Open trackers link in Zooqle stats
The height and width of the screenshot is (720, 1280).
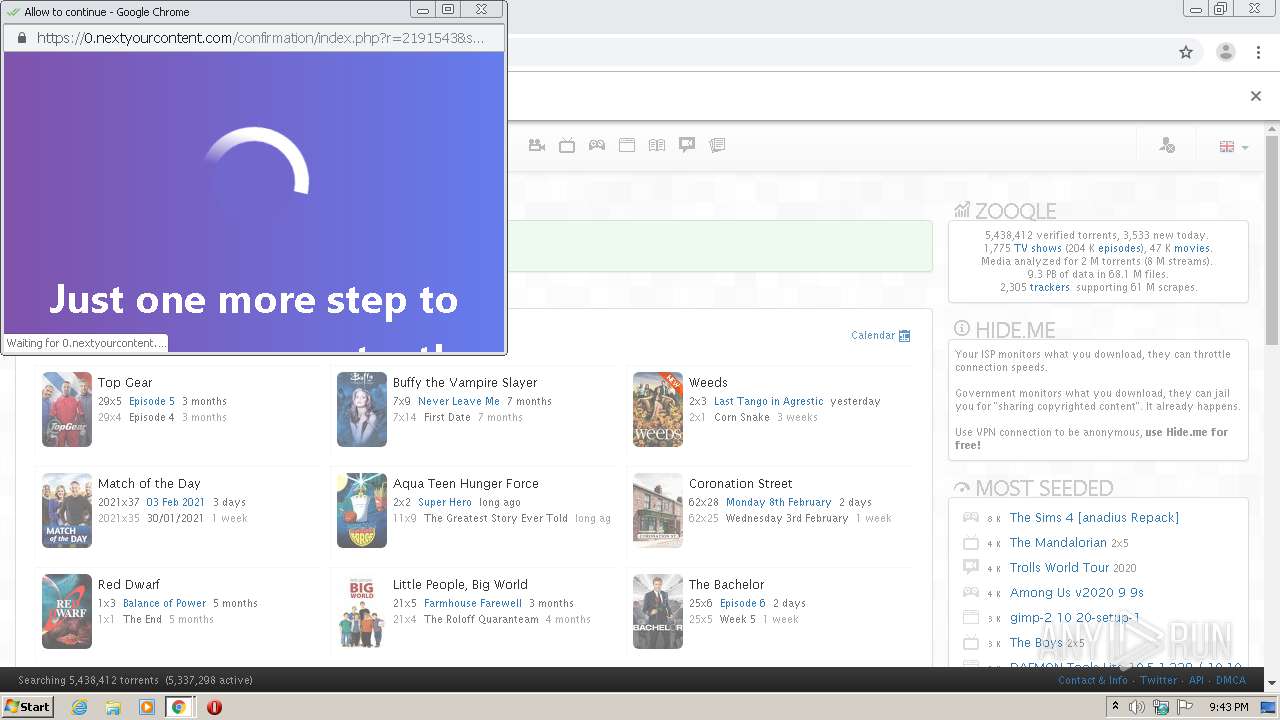[x=1050, y=287]
